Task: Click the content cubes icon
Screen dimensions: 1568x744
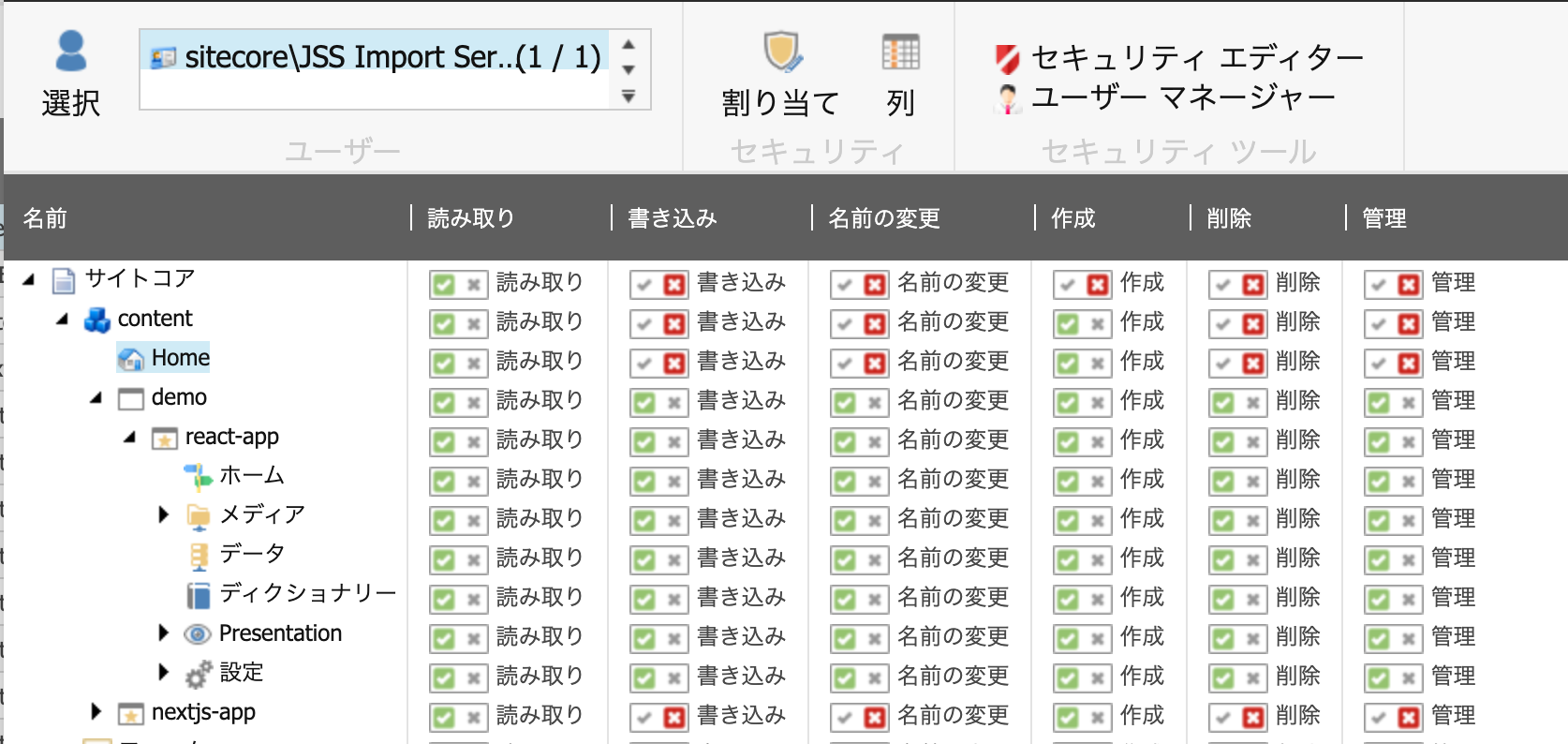Action: tap(97, 320)
